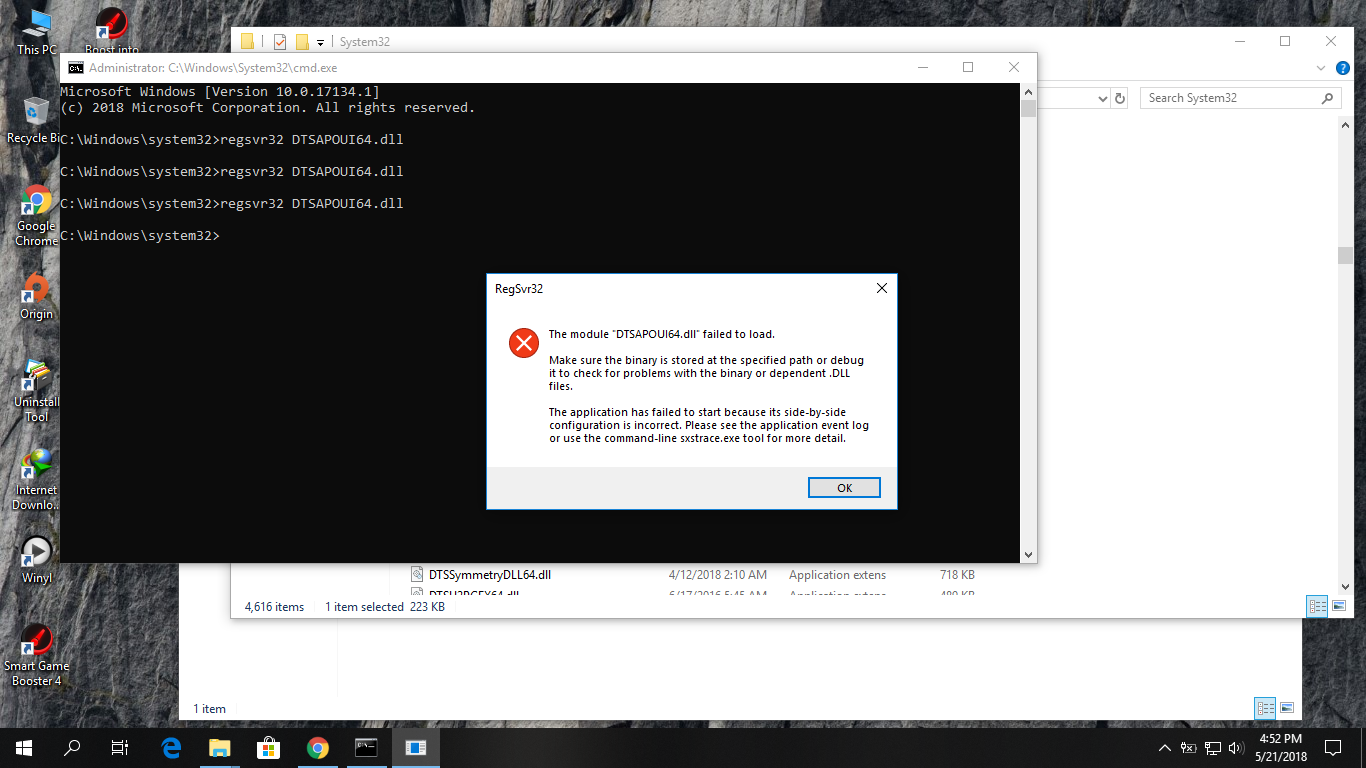The width and height of the screenshot is (1366, 768).
Task: Open network settings from the tray icon
Action: (x=1213, y=747)
